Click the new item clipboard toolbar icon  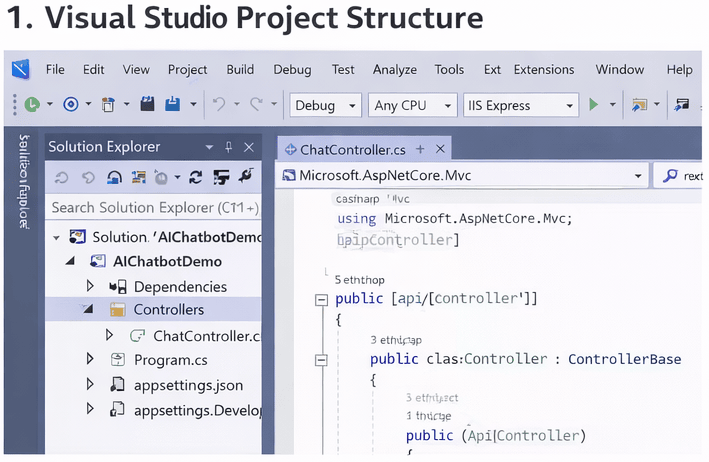point(108,105)
